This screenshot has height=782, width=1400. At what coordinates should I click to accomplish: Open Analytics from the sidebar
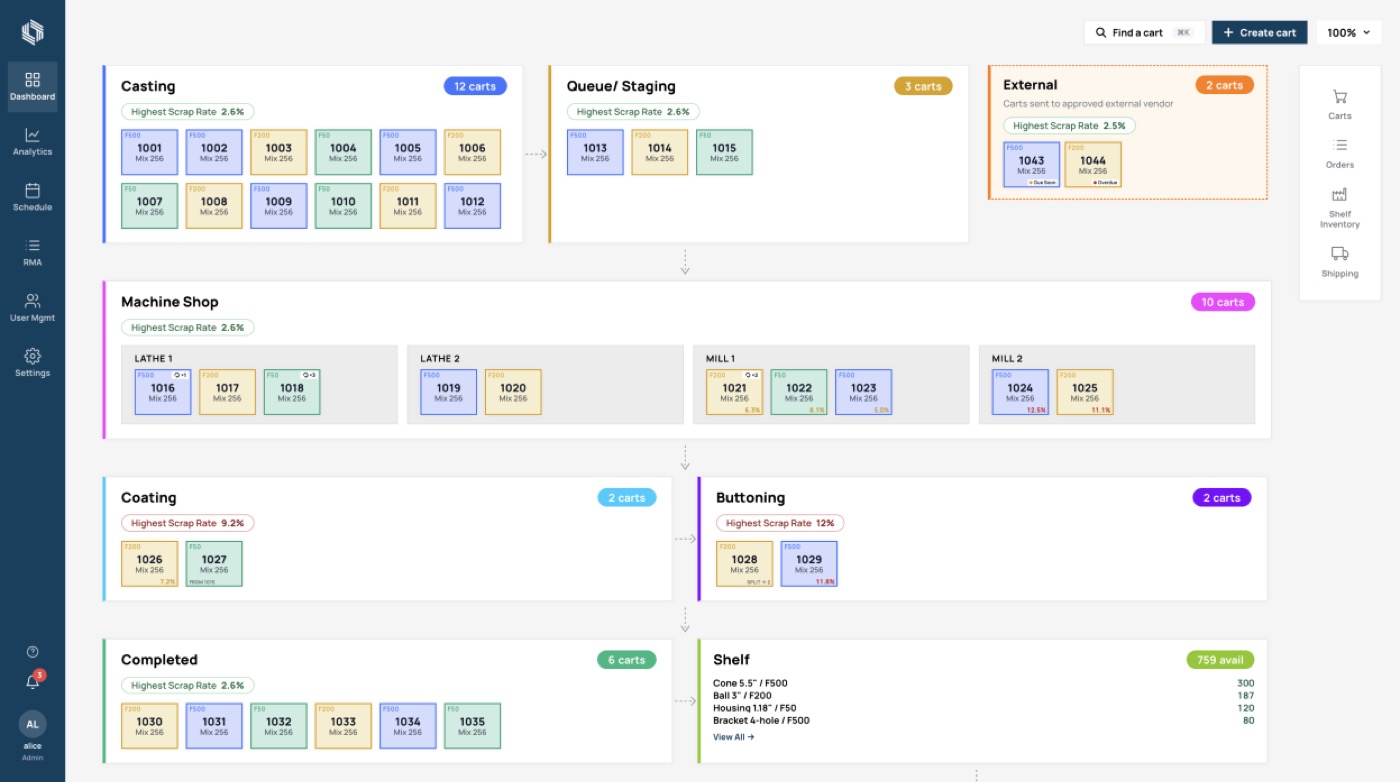[33, 142]
